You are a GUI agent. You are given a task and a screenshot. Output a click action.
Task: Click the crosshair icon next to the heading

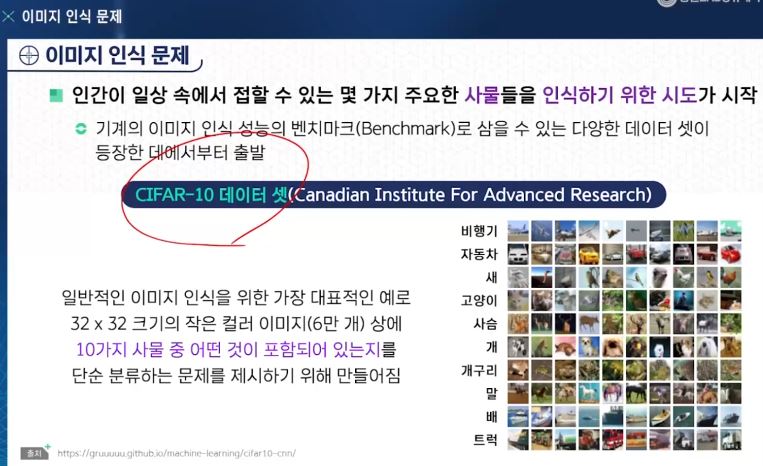click(x=29, y=55)
